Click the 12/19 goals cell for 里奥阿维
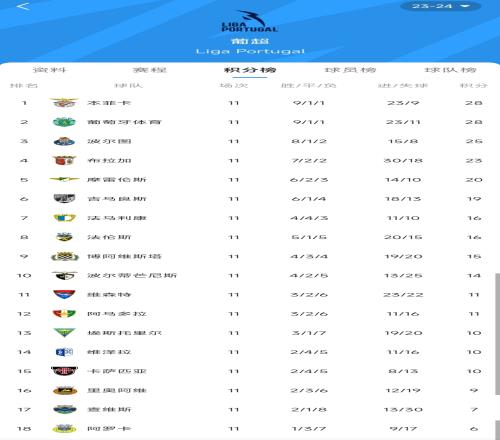 pos(403,390)
